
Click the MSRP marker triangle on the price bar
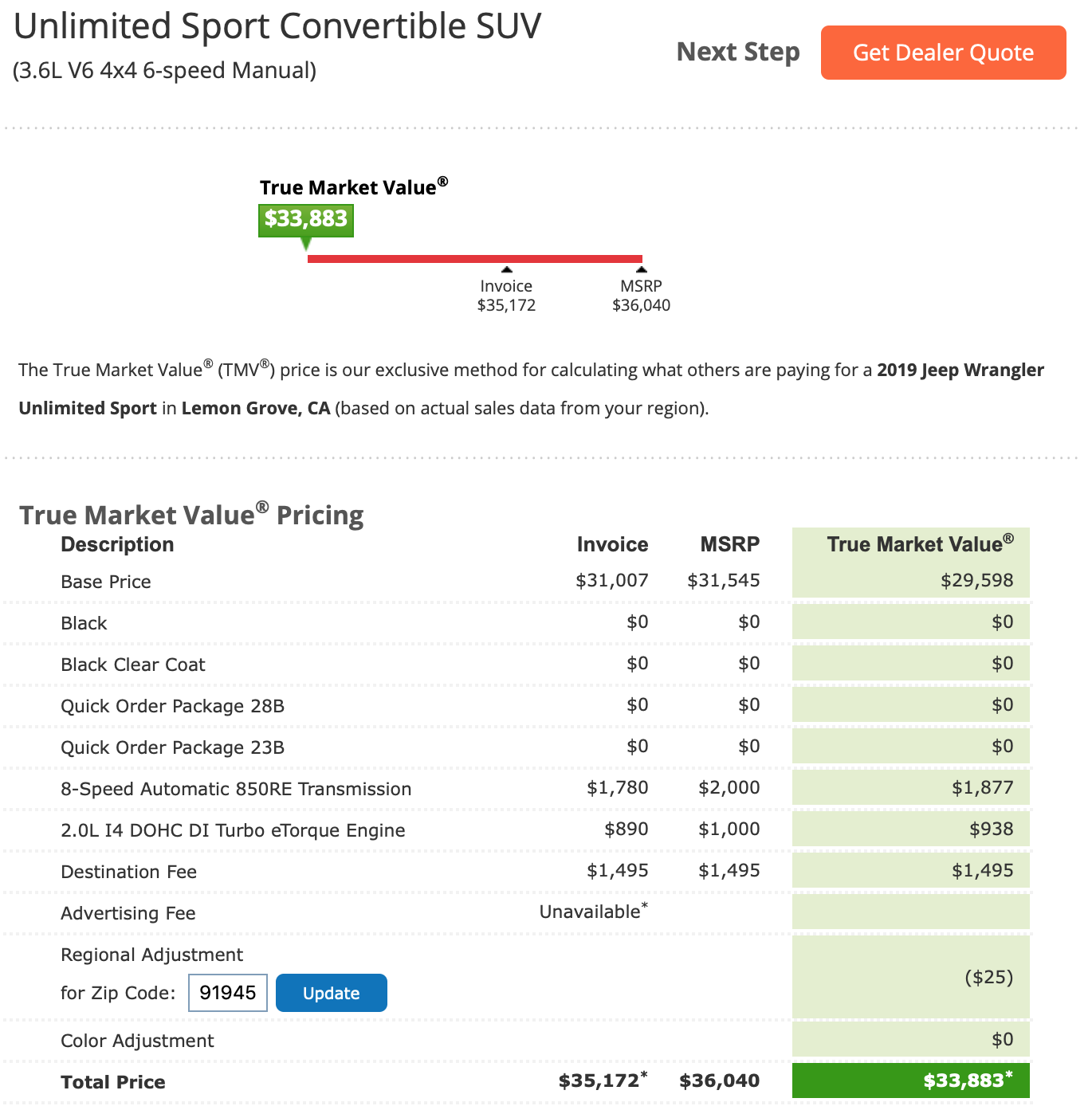(x=642, y=270)
